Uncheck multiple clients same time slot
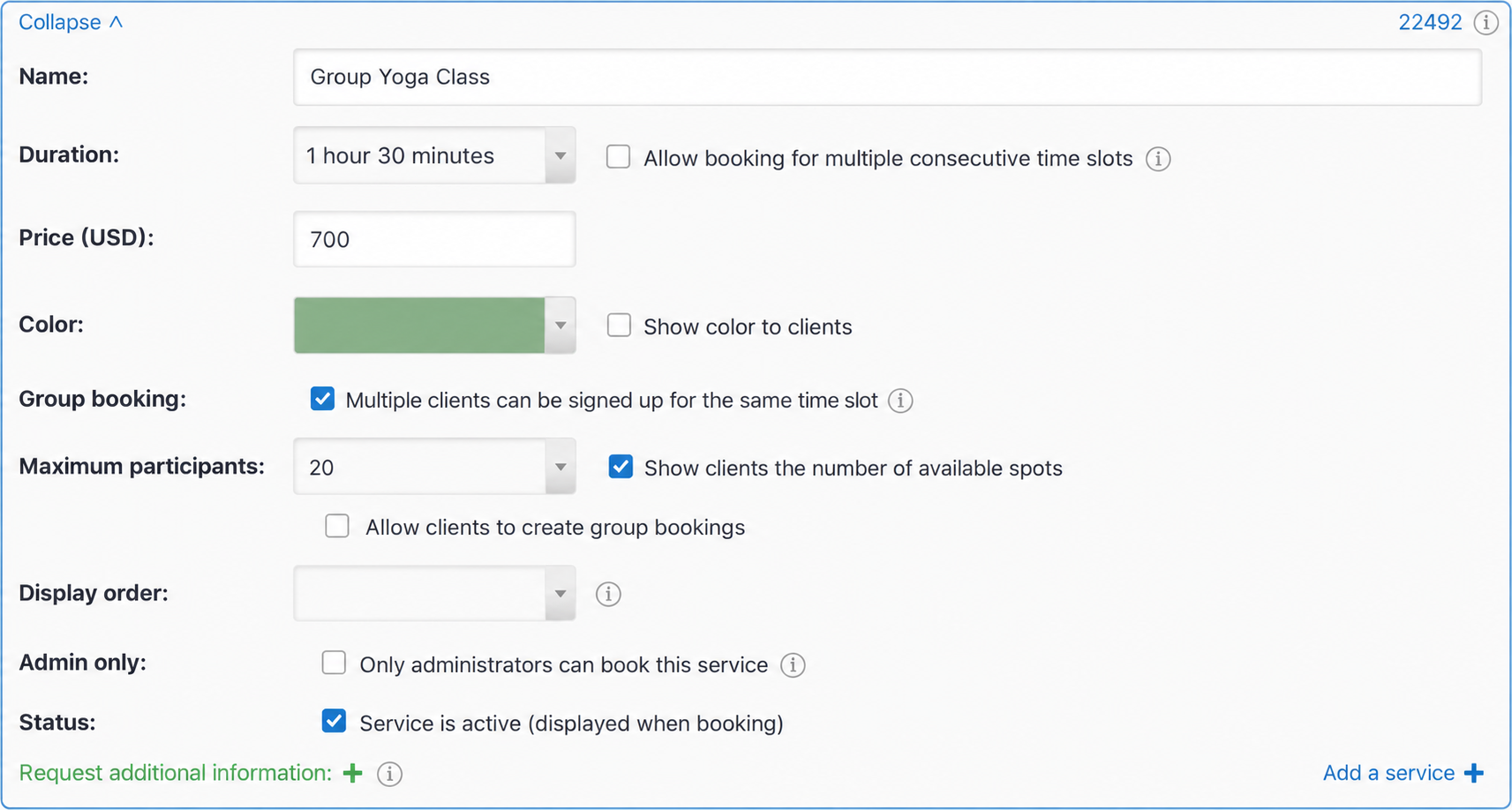 click(322, 399)
